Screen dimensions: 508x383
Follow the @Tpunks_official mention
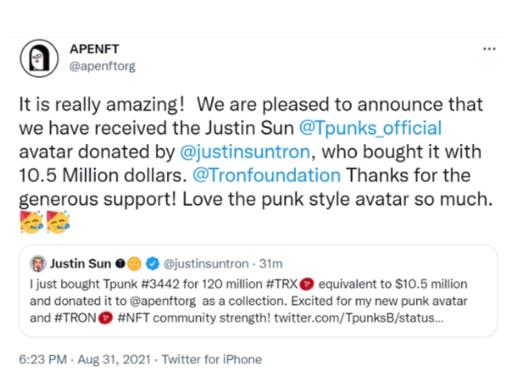(x=370, y=128)
